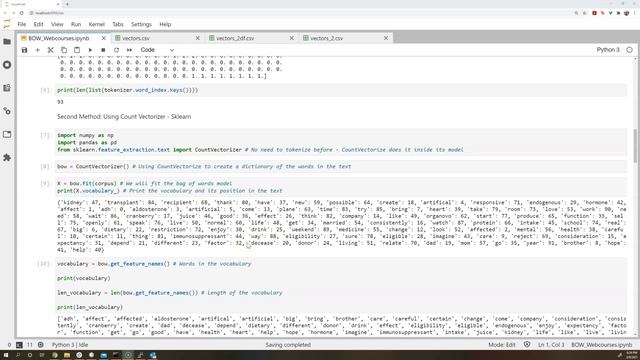Image resolution: width=640 pixels, height=360 pixels.
Task: Paste cells from clipboard icon
Action: coord(77,50)
